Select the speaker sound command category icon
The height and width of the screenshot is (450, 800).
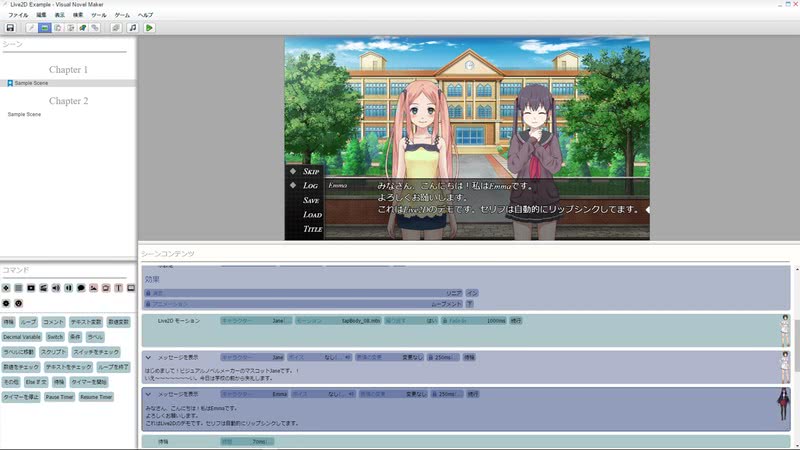(56, 288)
